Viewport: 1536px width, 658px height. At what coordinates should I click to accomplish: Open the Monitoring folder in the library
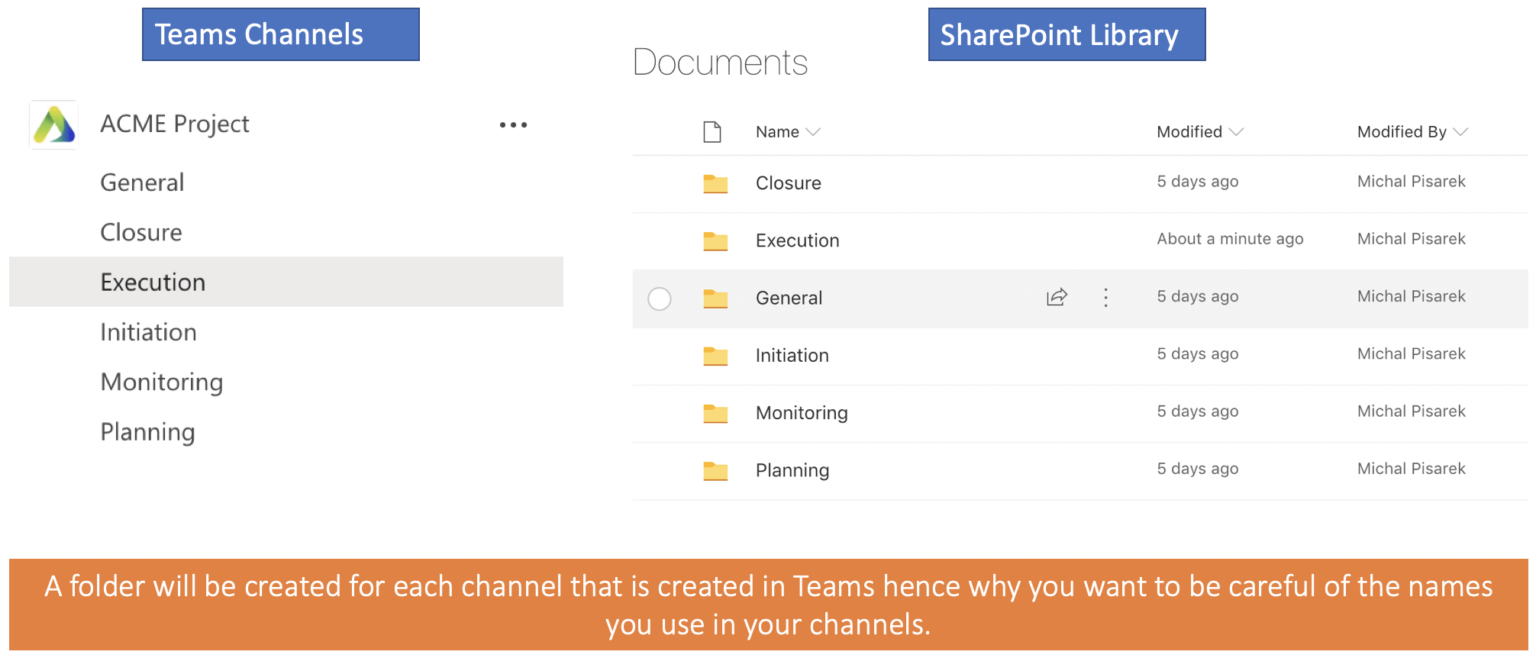[802, 412]
